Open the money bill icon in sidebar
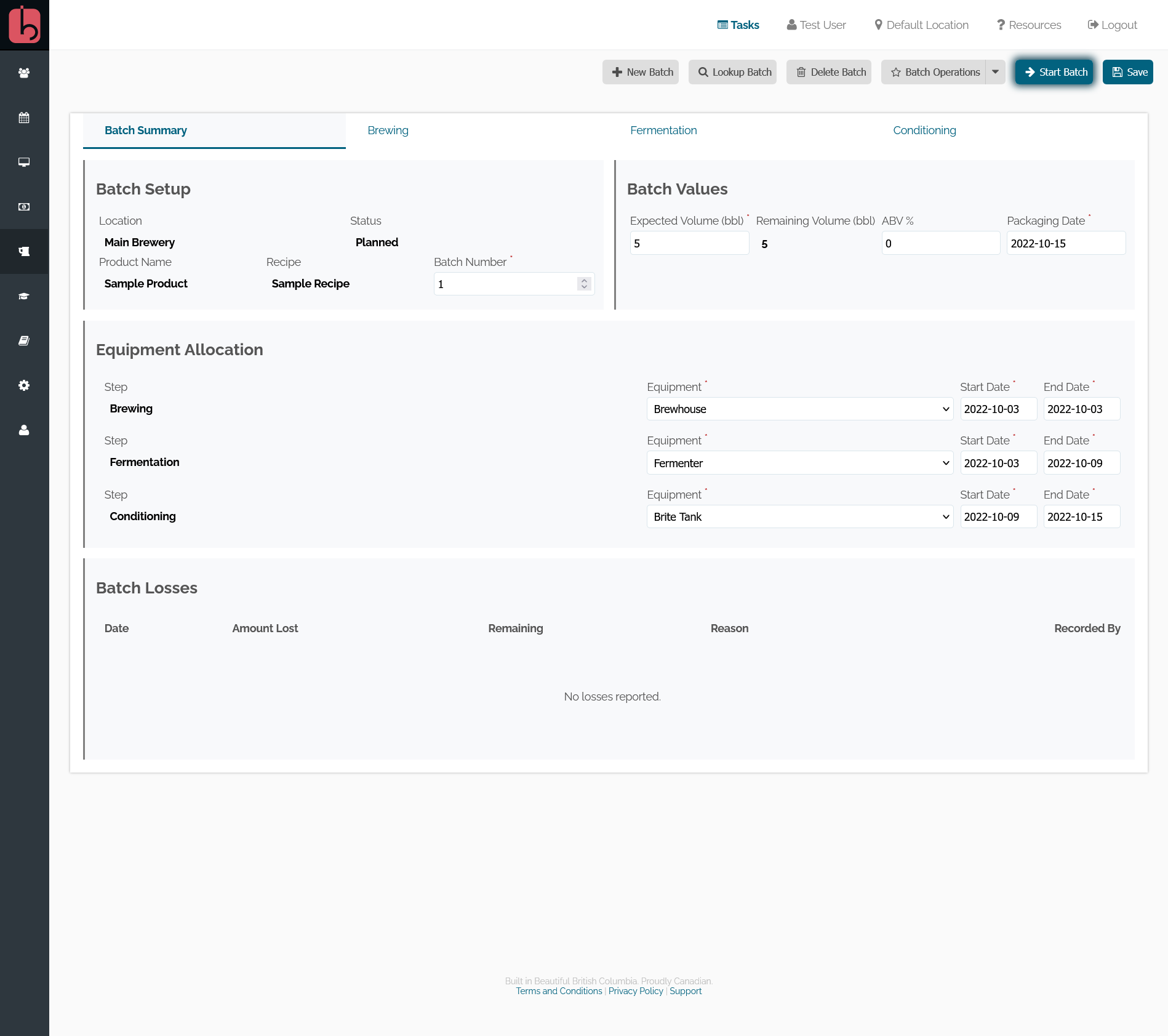1168x1036 pixels. (24, 207)
